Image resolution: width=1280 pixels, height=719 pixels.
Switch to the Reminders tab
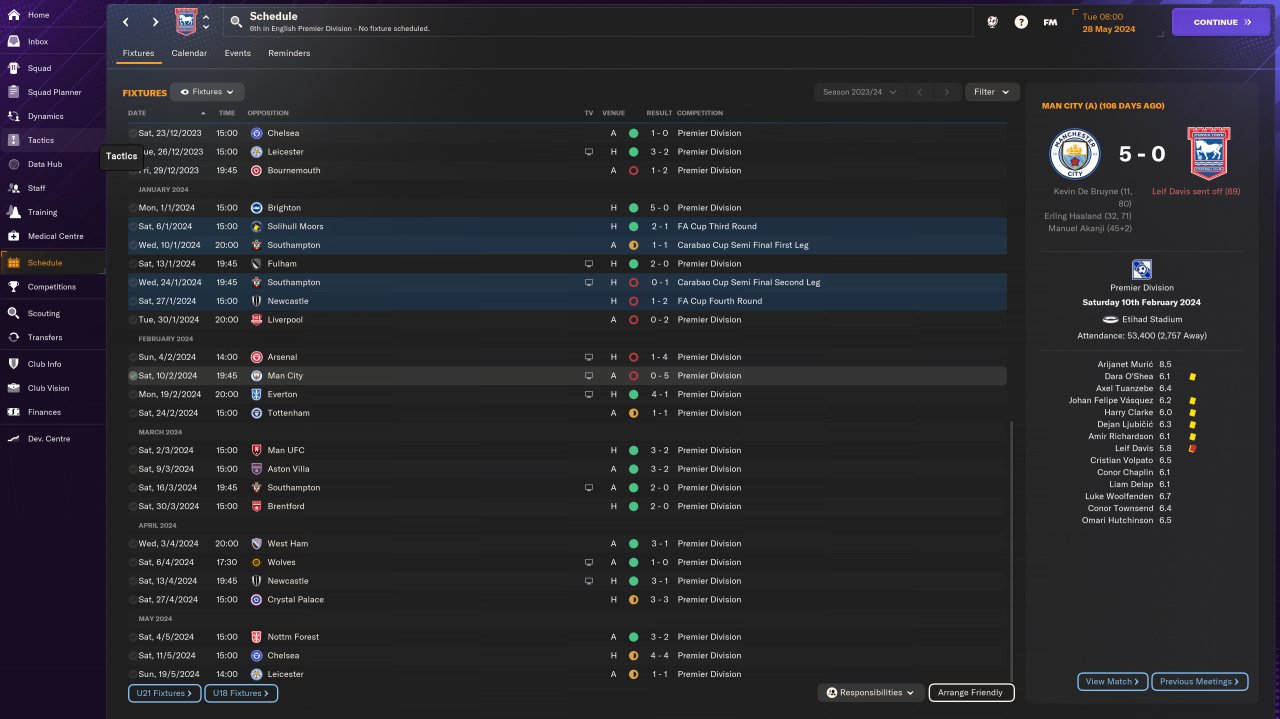point(289,53)
